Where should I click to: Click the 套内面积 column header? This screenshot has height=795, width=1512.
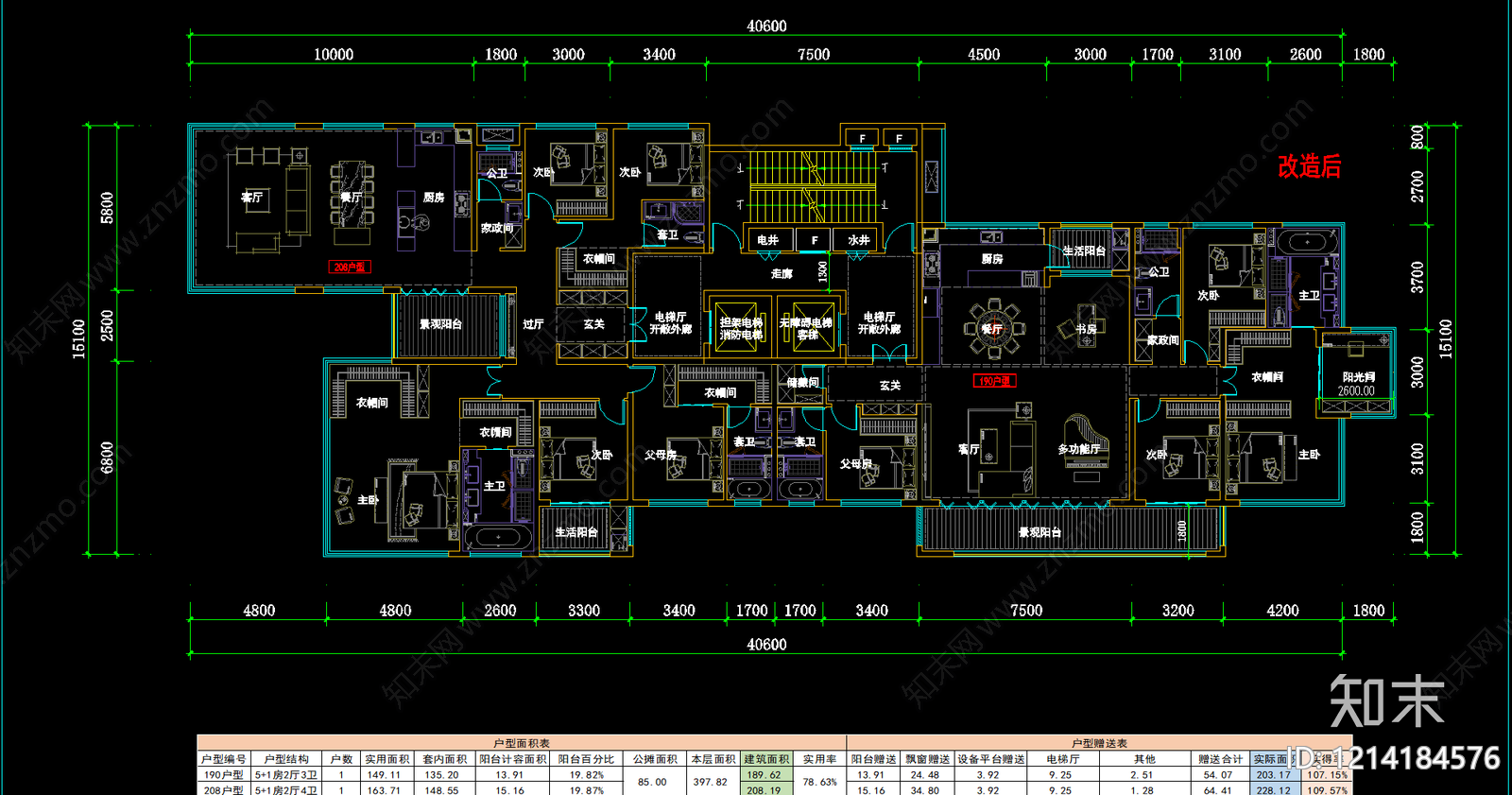pyautogui.click(x=444, y=759)
